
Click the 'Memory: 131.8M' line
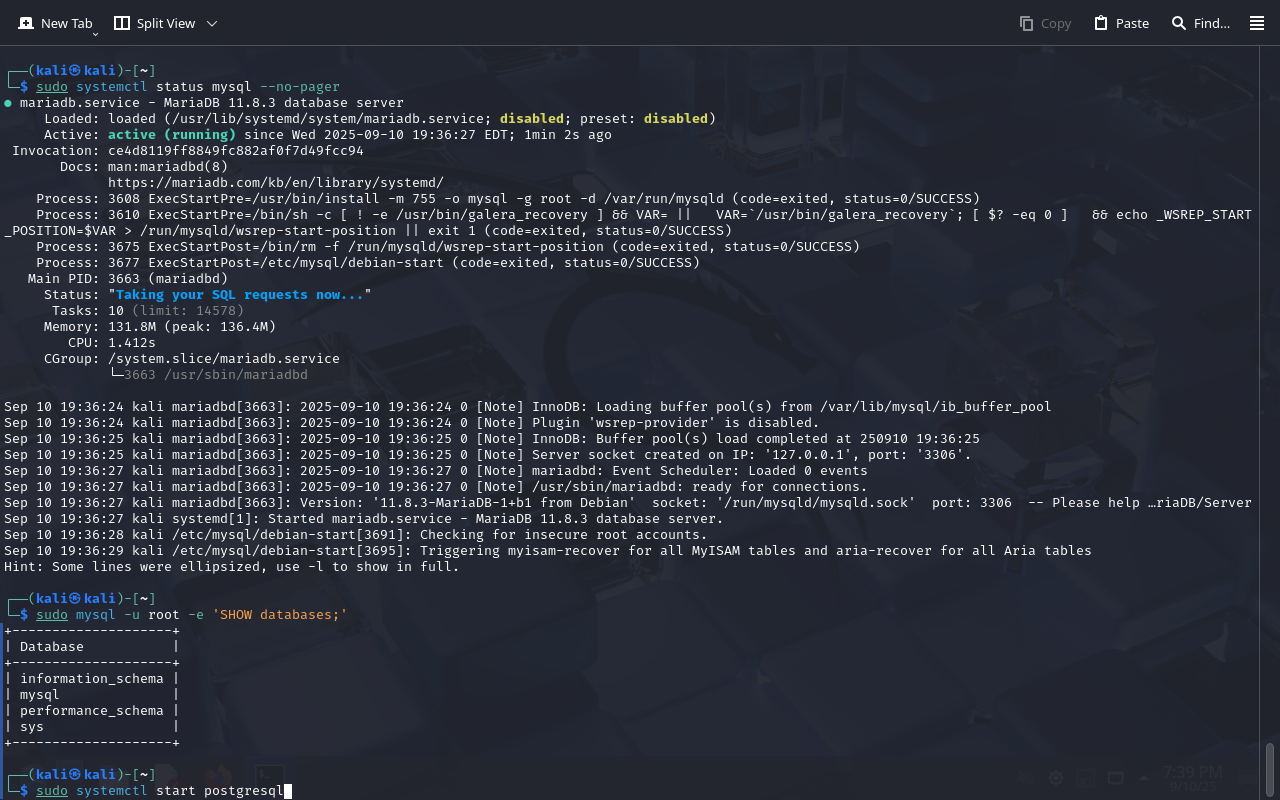coord(160,326)
